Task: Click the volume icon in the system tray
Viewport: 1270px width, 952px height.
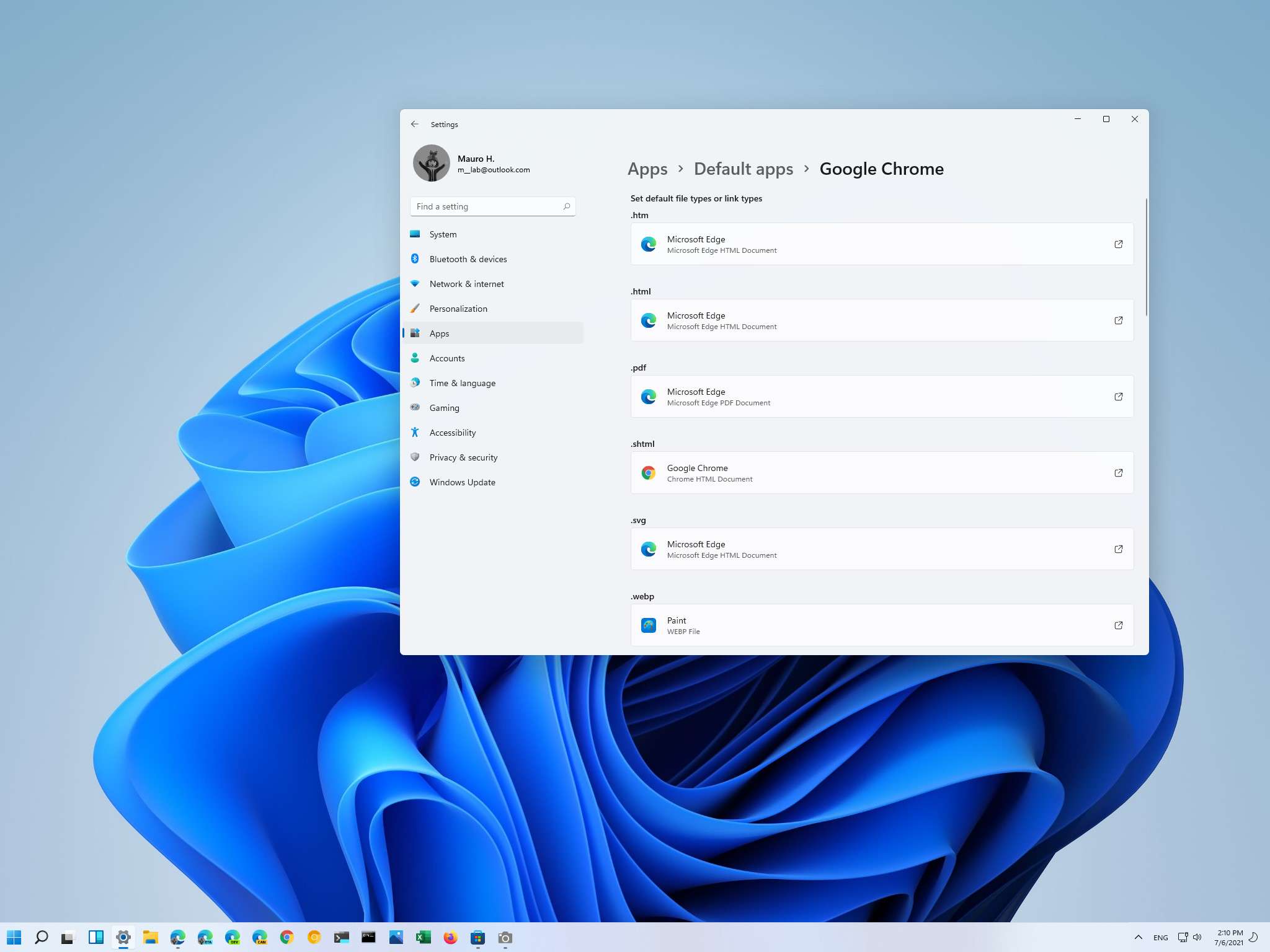Action: (x=1197, y=937)
